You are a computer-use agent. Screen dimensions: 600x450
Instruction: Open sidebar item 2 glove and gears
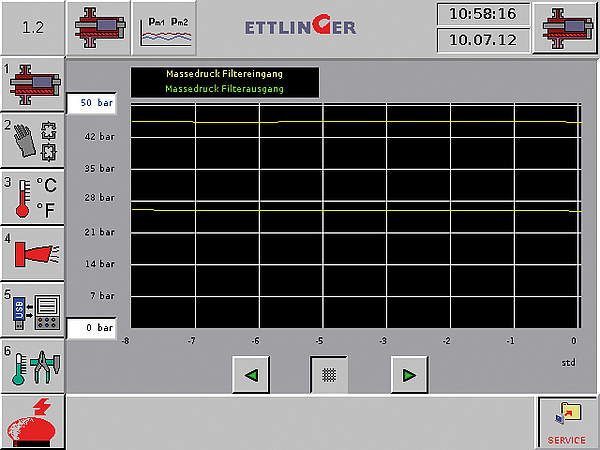32,141
